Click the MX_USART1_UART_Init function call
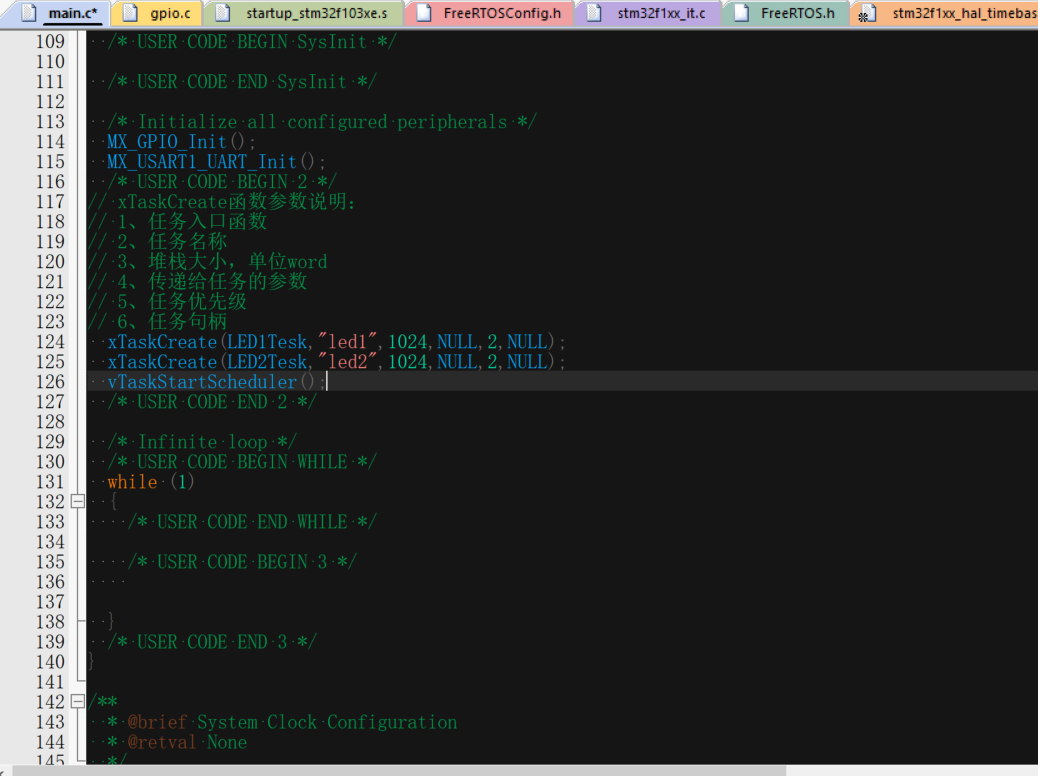Screen dimensions: 1038x776 pos(202,162)
